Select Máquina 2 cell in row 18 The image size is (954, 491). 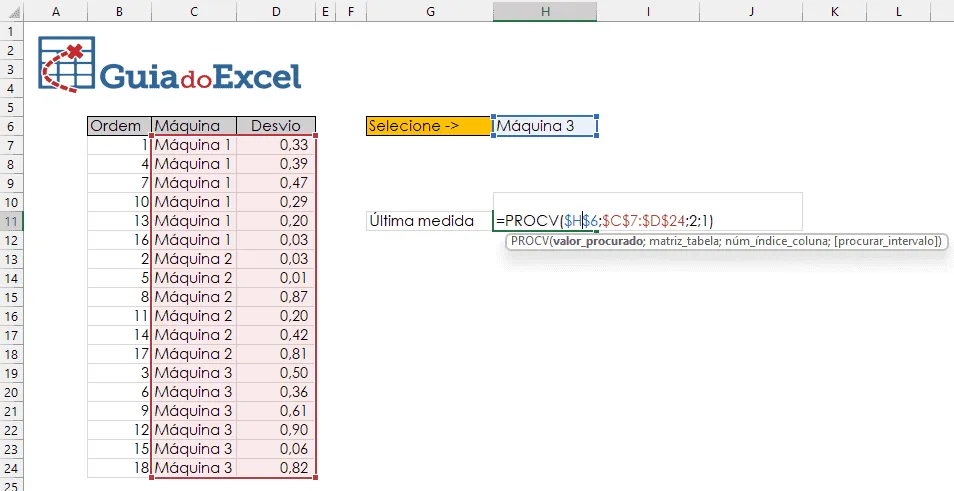click(x=194, y=354)
